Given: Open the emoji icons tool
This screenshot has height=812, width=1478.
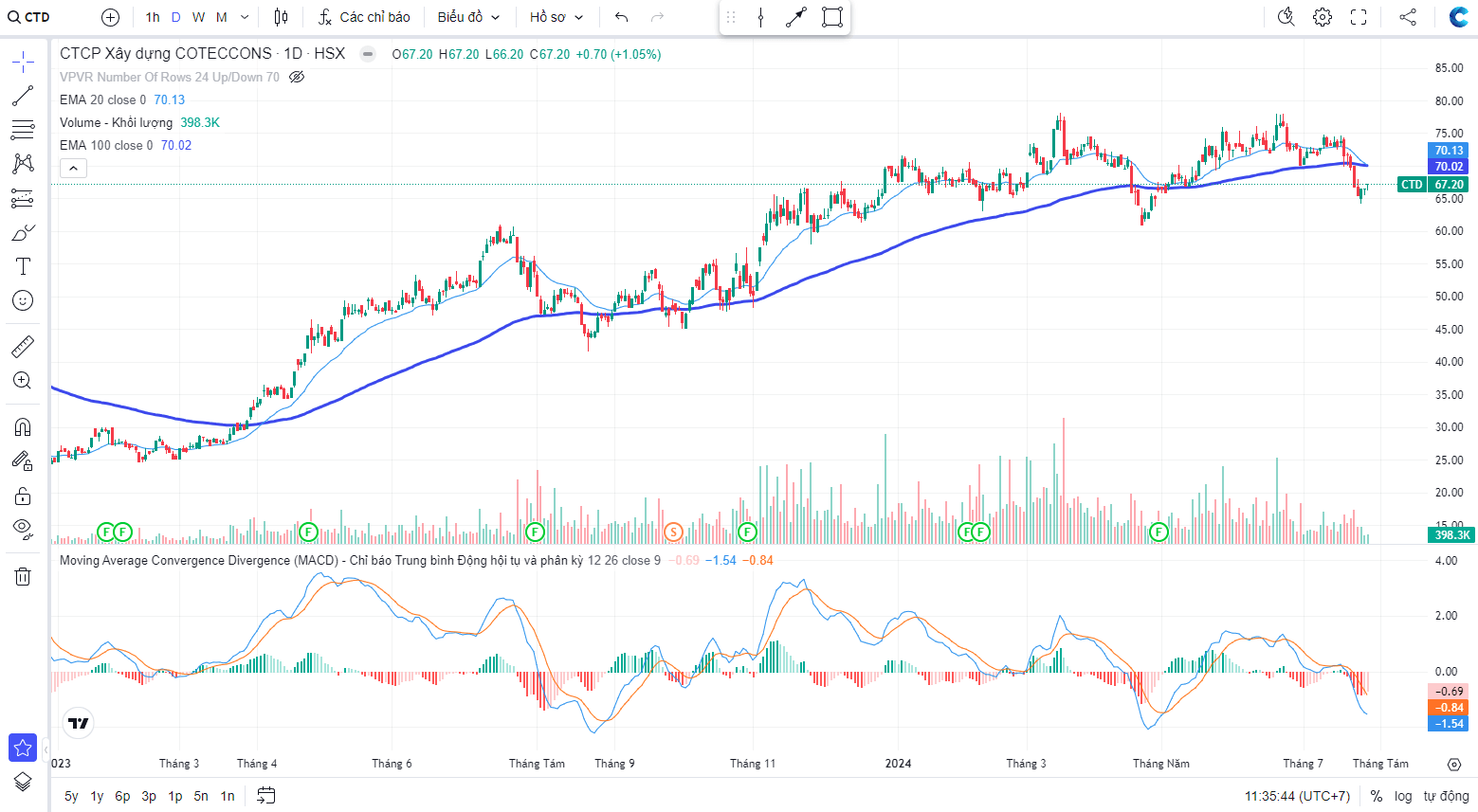Looking at the screenshot, I should point(23,300).
